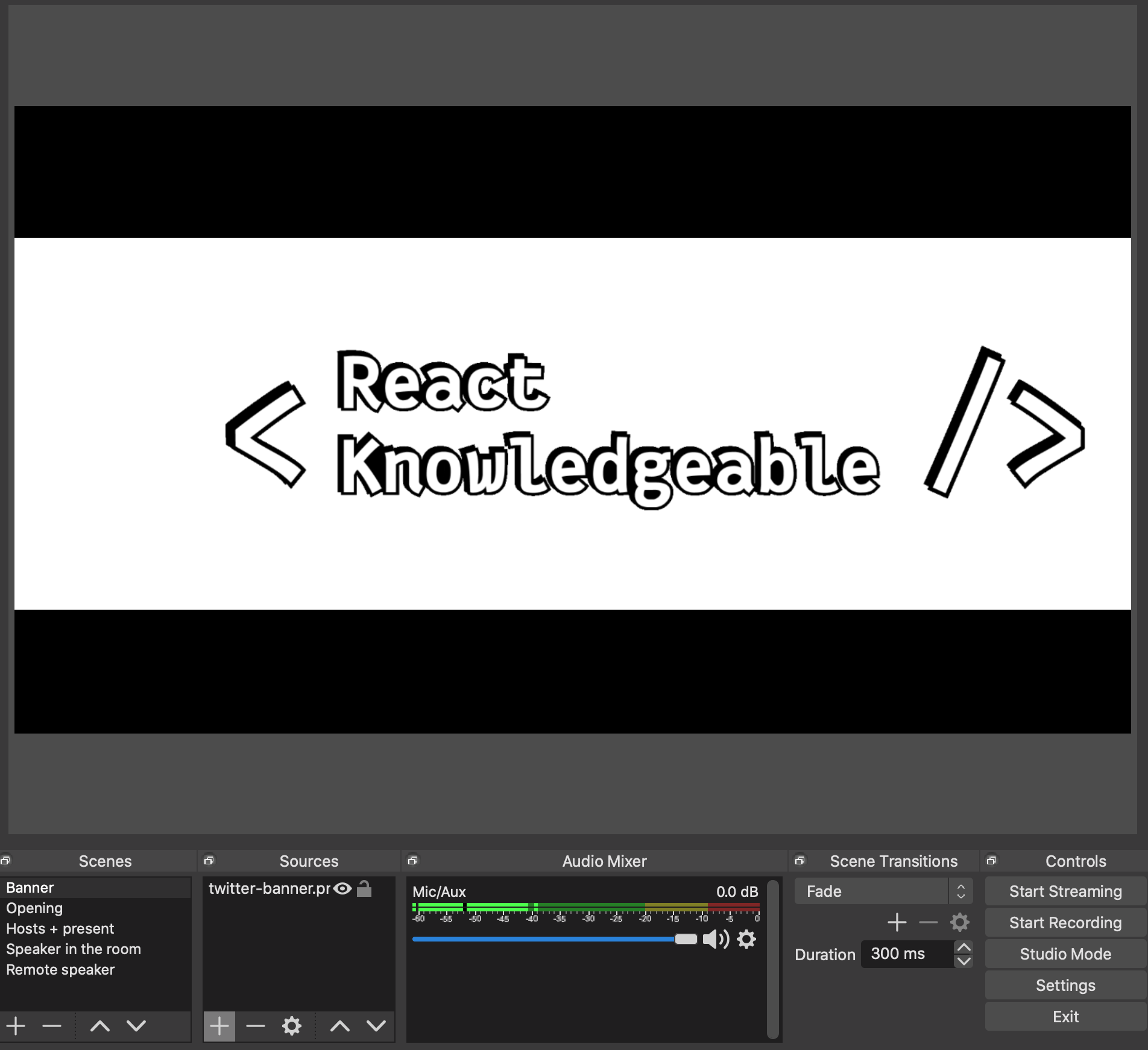Open Settings from Controls panel
Screen dimensions: 1148x1050
point(1065,985)
